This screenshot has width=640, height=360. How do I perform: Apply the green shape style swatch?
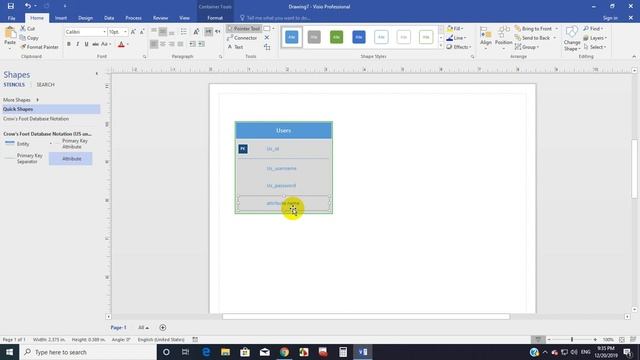[336, 37]
